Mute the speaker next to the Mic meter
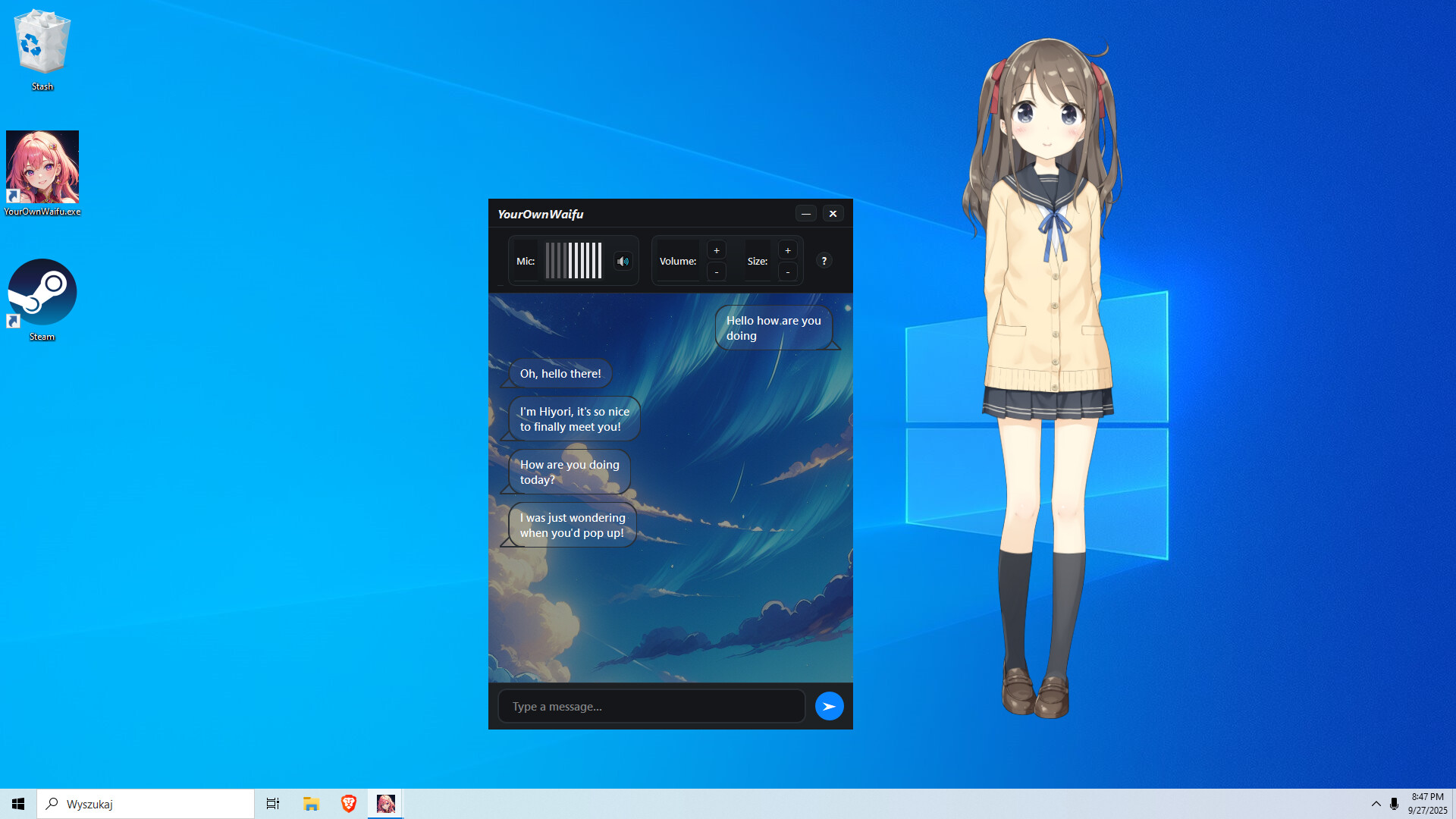The height and width of the screenshot is (819, 1456). point(623,260)
